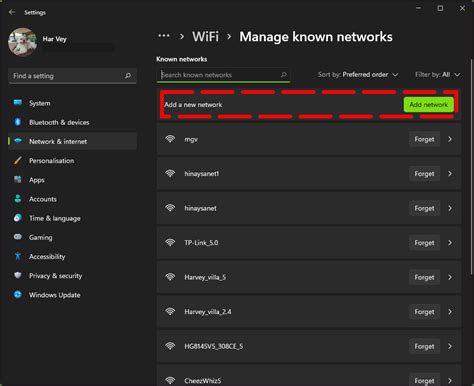The image size is (474, 386).
Task: Select the CheezWhiz5 network name
Action: coord(203,381)
